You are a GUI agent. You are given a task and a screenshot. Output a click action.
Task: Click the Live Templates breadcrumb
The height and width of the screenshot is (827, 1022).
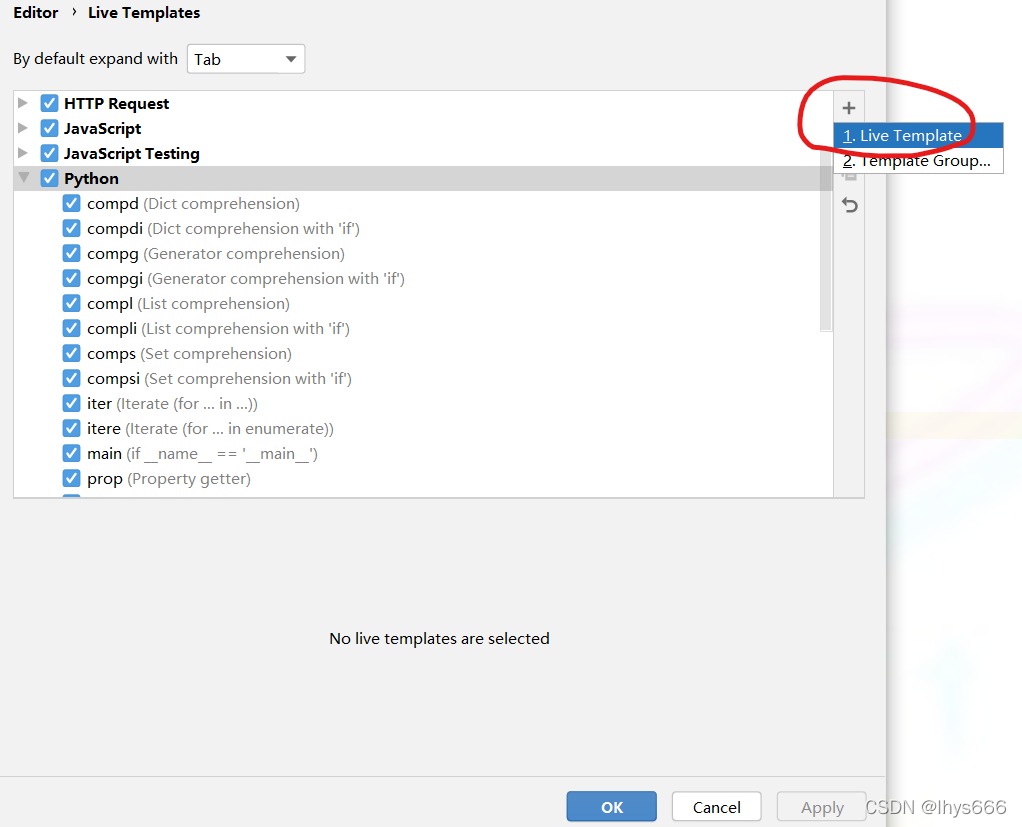[x=144, y=12]
